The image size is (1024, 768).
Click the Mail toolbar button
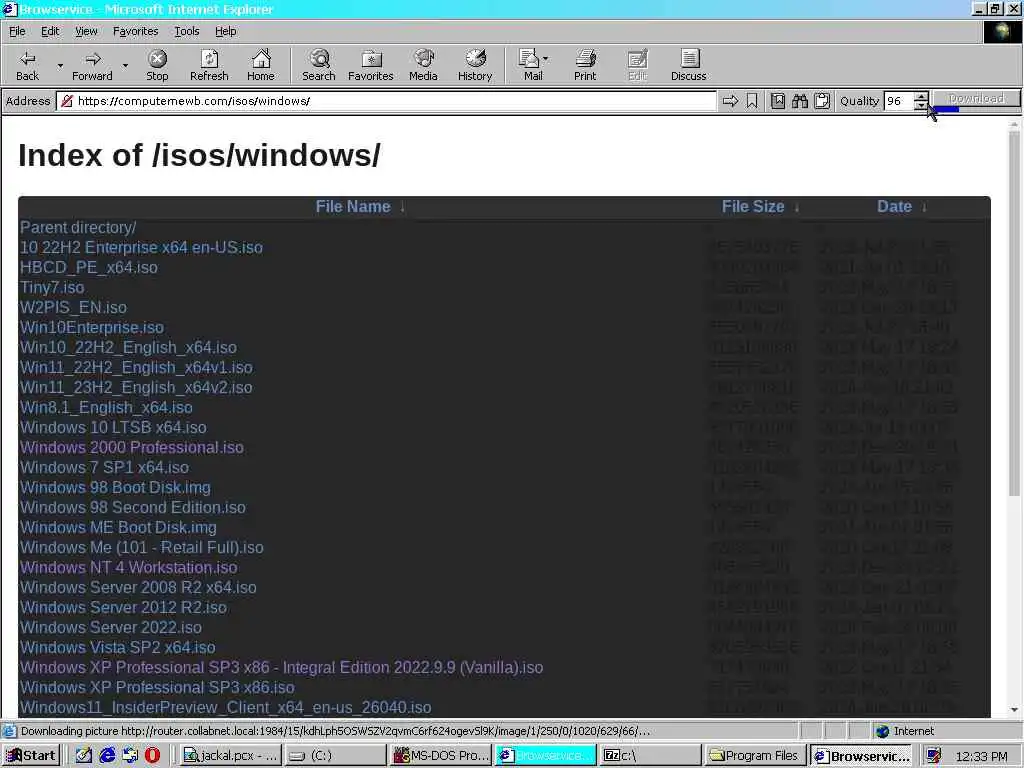530,65
